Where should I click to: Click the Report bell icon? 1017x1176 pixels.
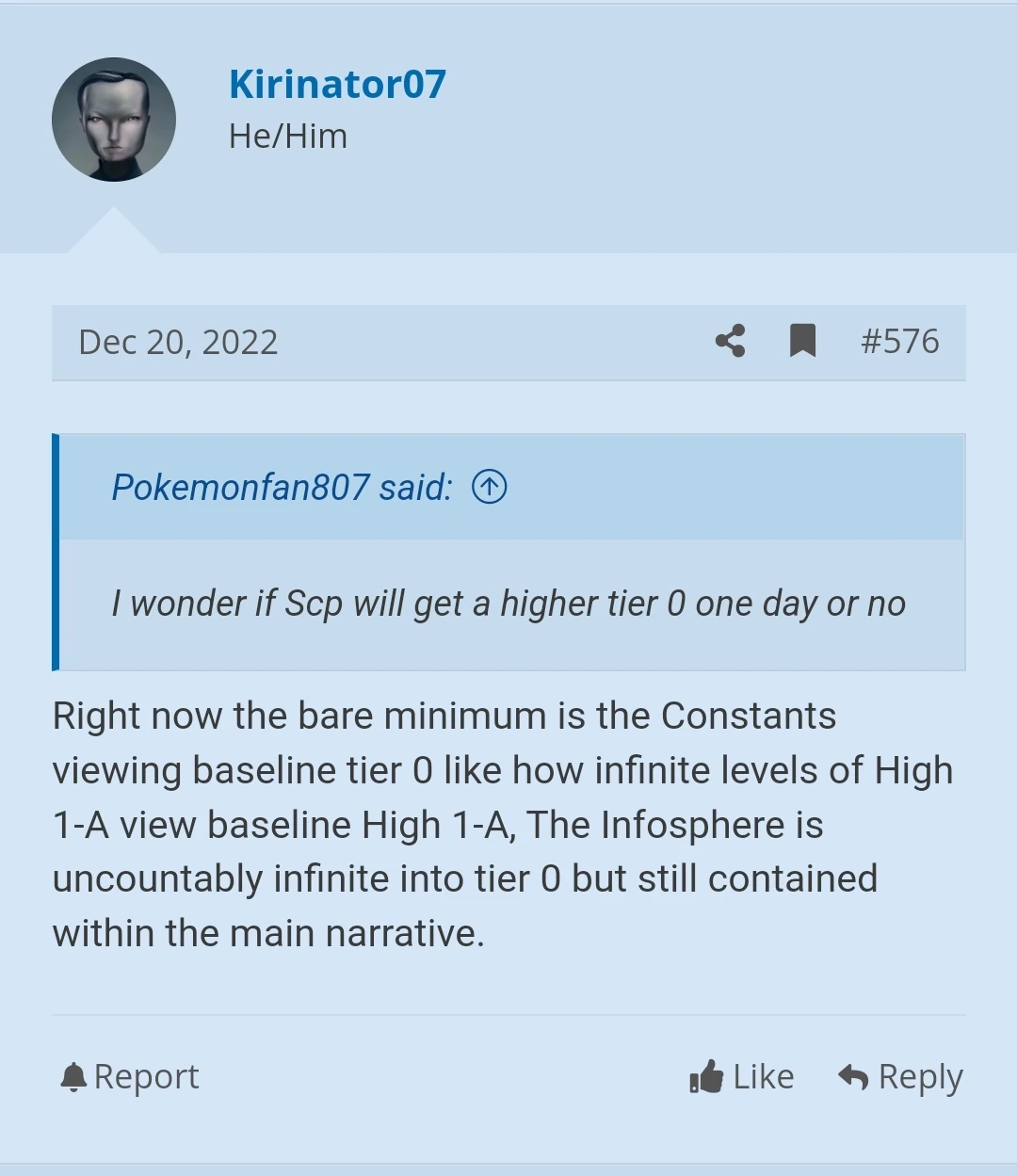click(73, 1076)
